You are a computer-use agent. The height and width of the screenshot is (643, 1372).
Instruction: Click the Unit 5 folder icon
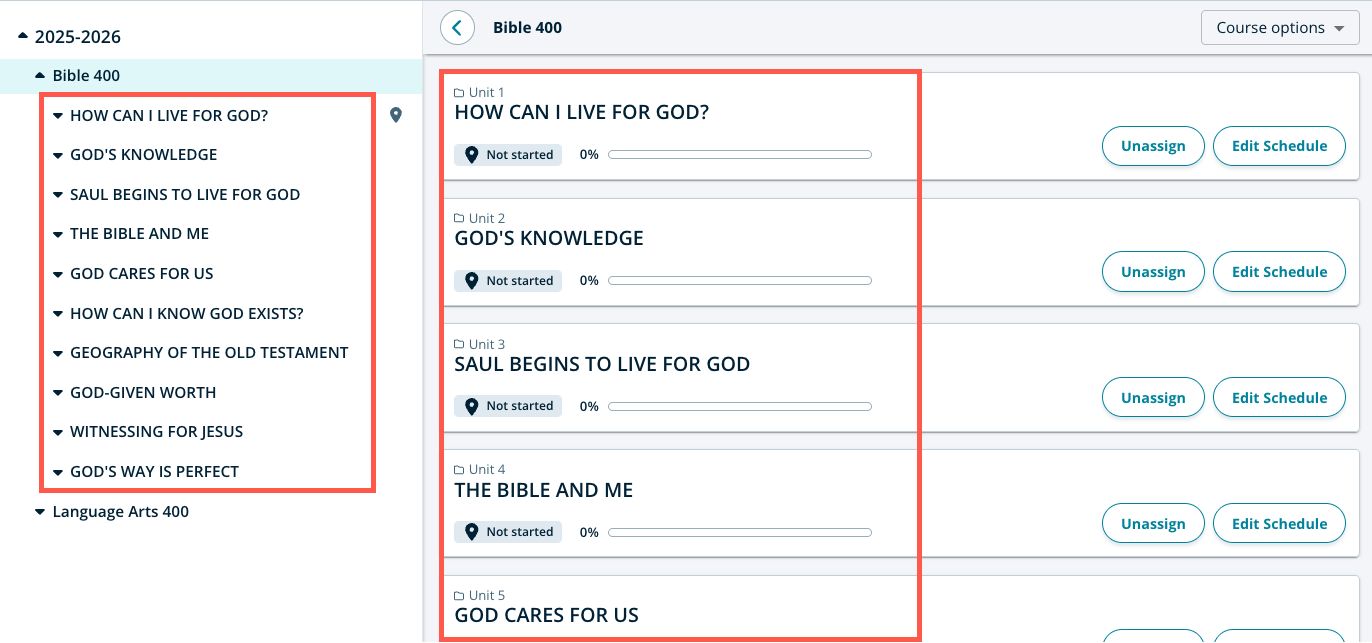pos(460,596)
